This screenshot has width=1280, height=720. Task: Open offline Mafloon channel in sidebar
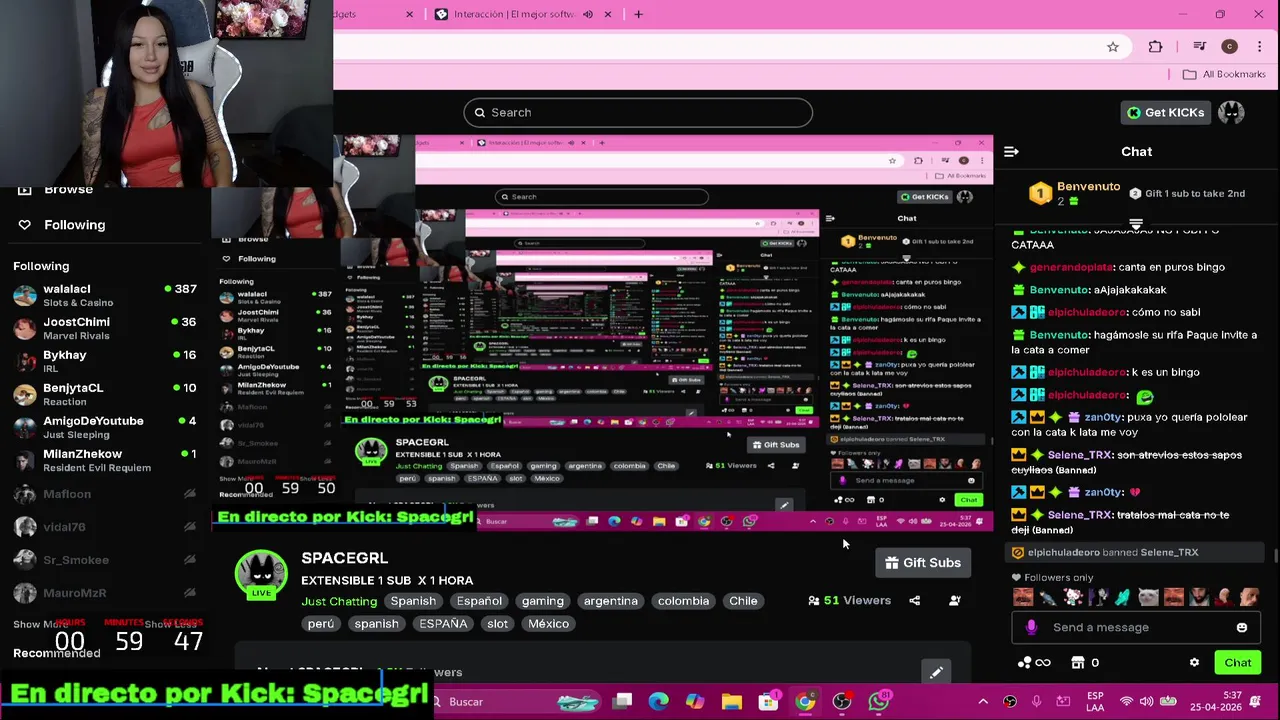point(104,494)
